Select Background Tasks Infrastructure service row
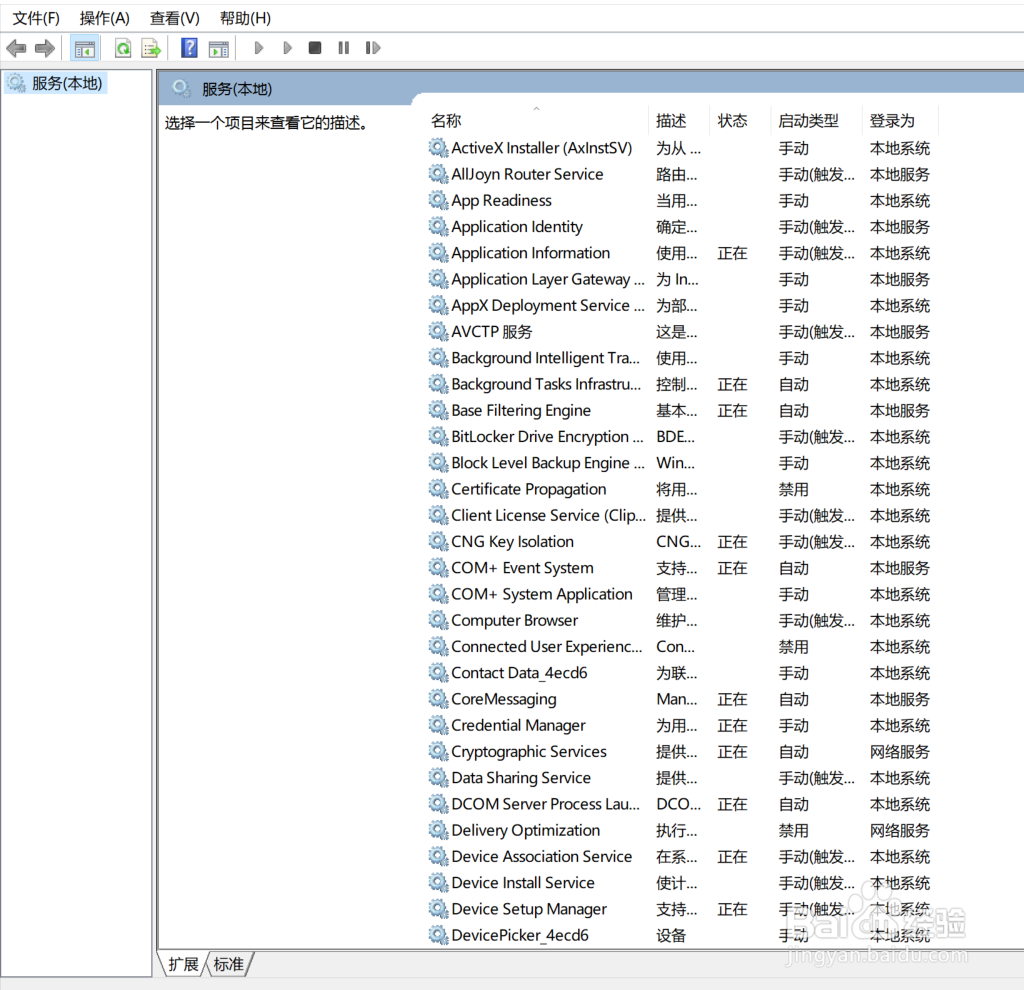 tap(679, 384)
